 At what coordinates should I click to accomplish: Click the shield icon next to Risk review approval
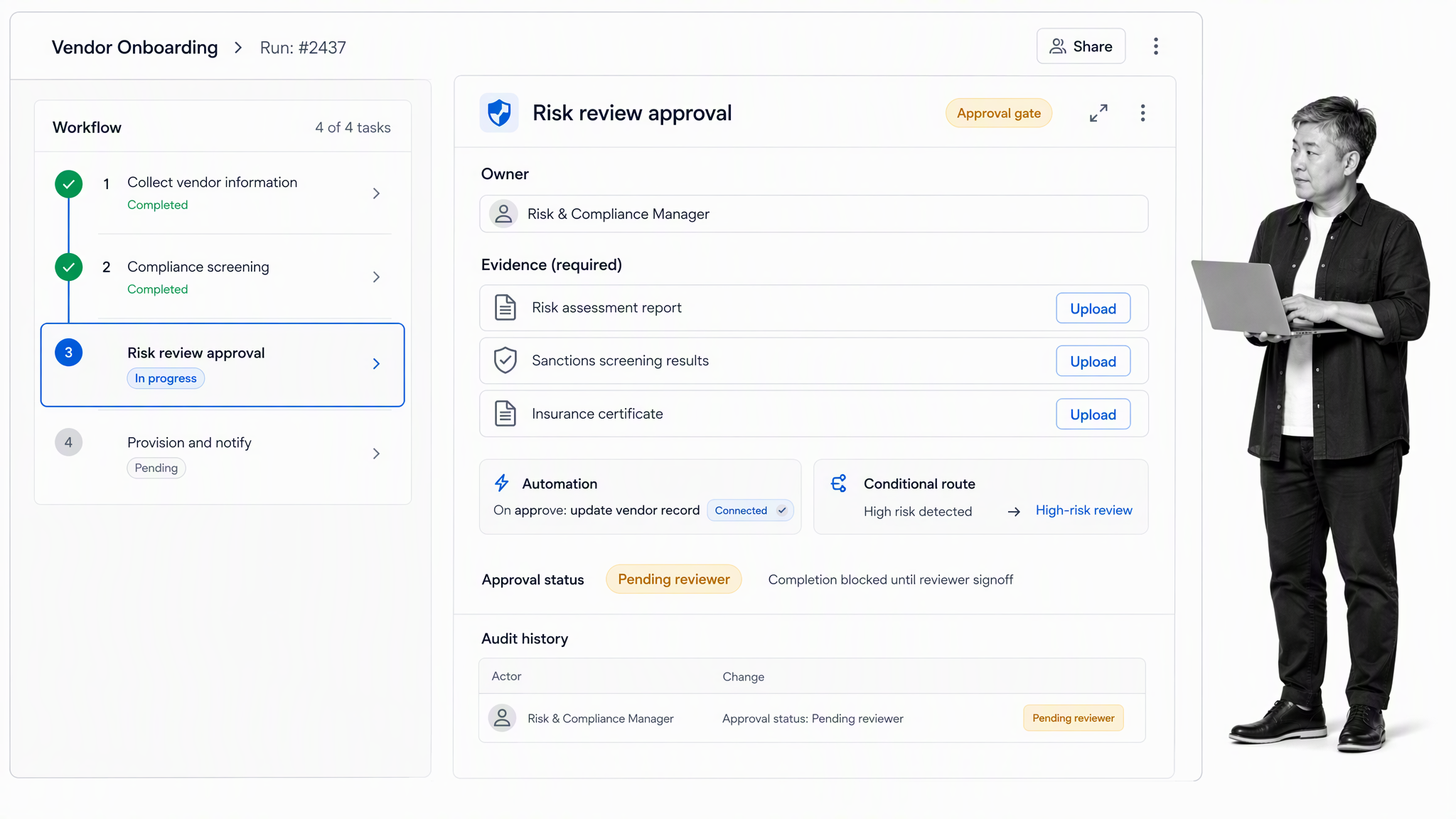click(499, 113)
